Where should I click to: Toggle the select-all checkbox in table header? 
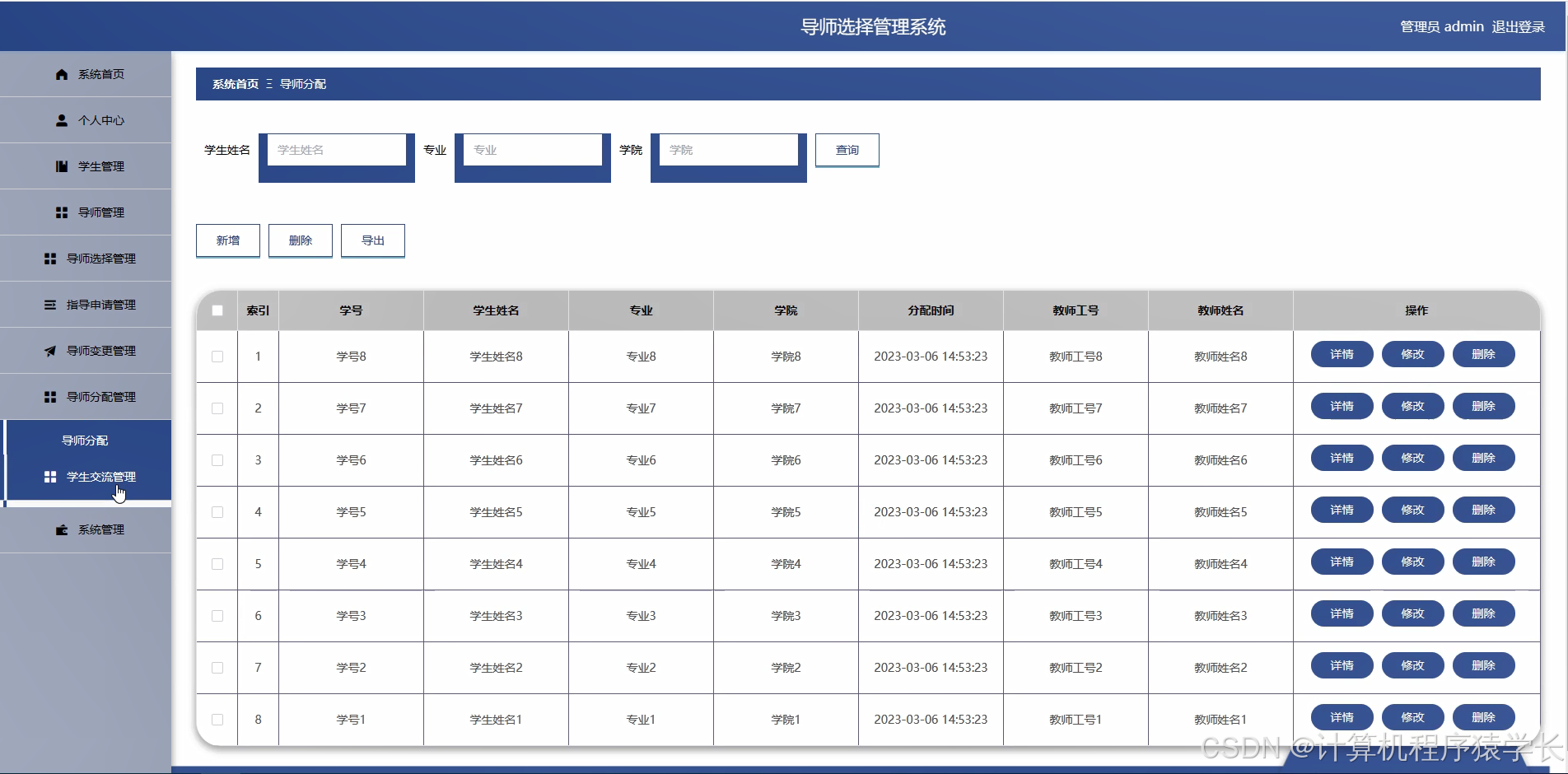(x=217, y=310)
